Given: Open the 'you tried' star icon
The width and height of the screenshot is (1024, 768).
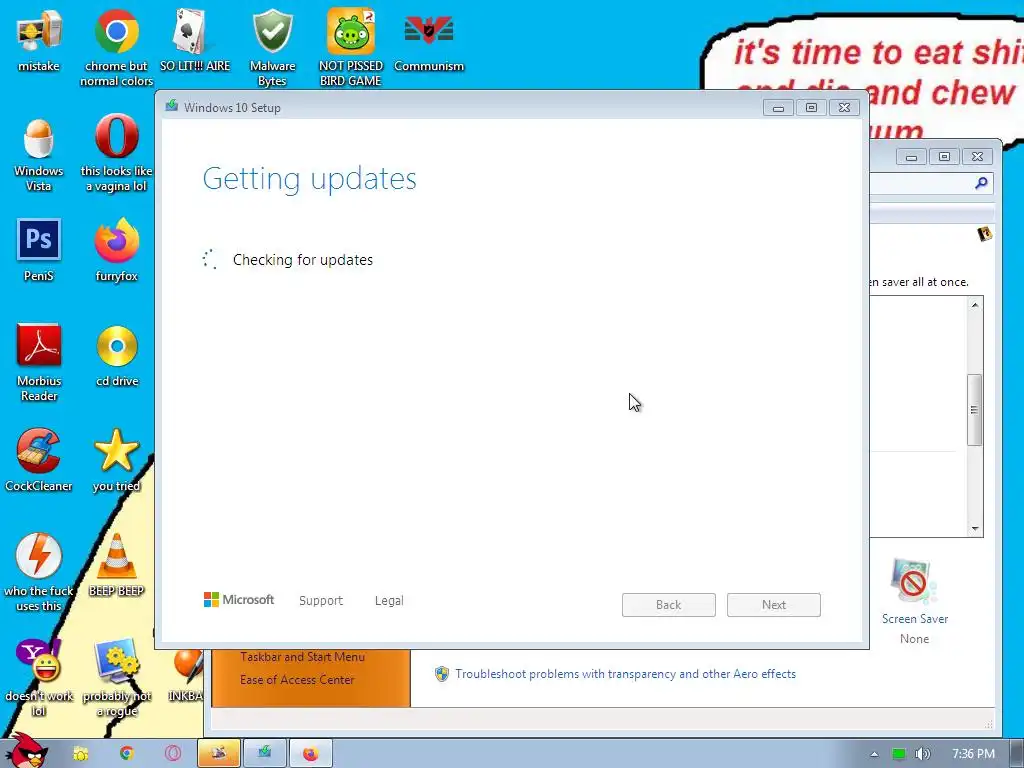Looking at the screenshot, I should click(x=116, y=460).
